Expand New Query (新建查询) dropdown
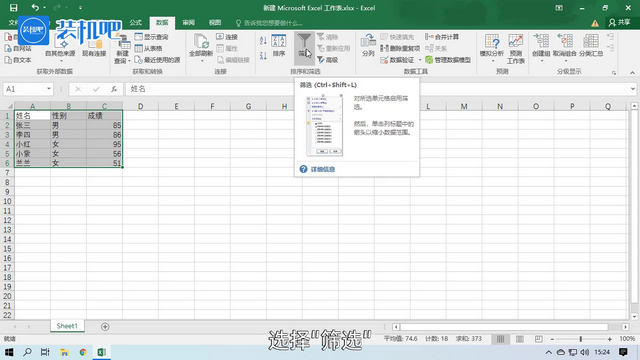The width and height of the screenshot is (640, 360). 129,61
